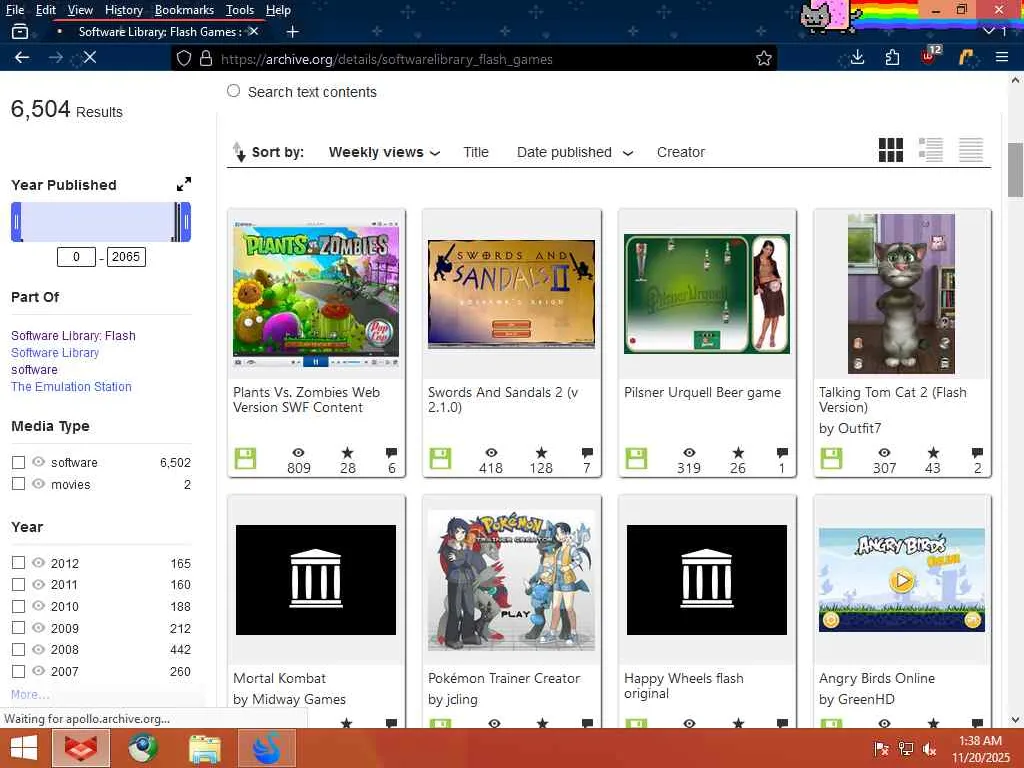Open the extensions puzzle icon

pos(892,57)
